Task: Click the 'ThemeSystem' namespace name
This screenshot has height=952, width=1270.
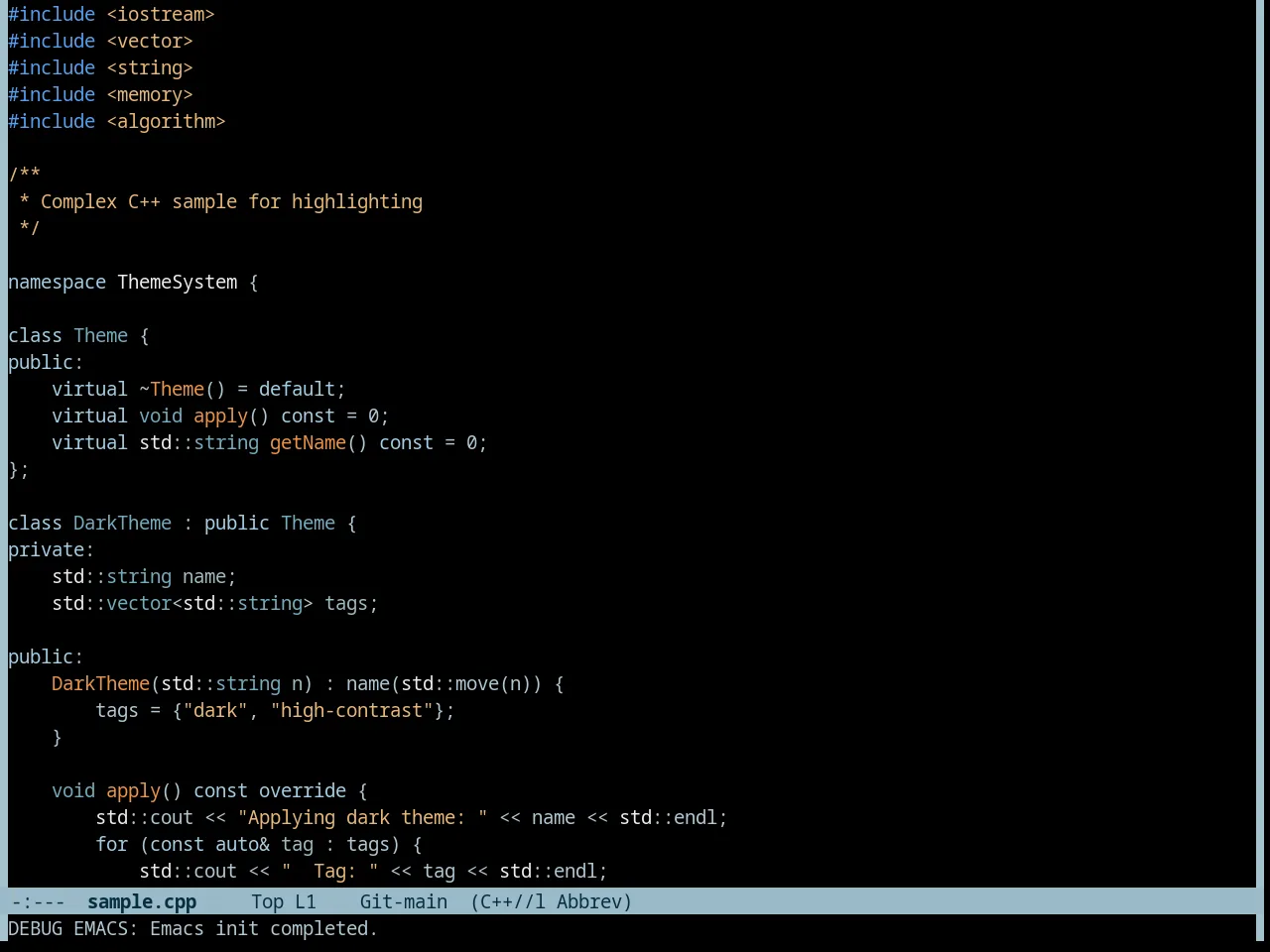Action: click(178, 282)
